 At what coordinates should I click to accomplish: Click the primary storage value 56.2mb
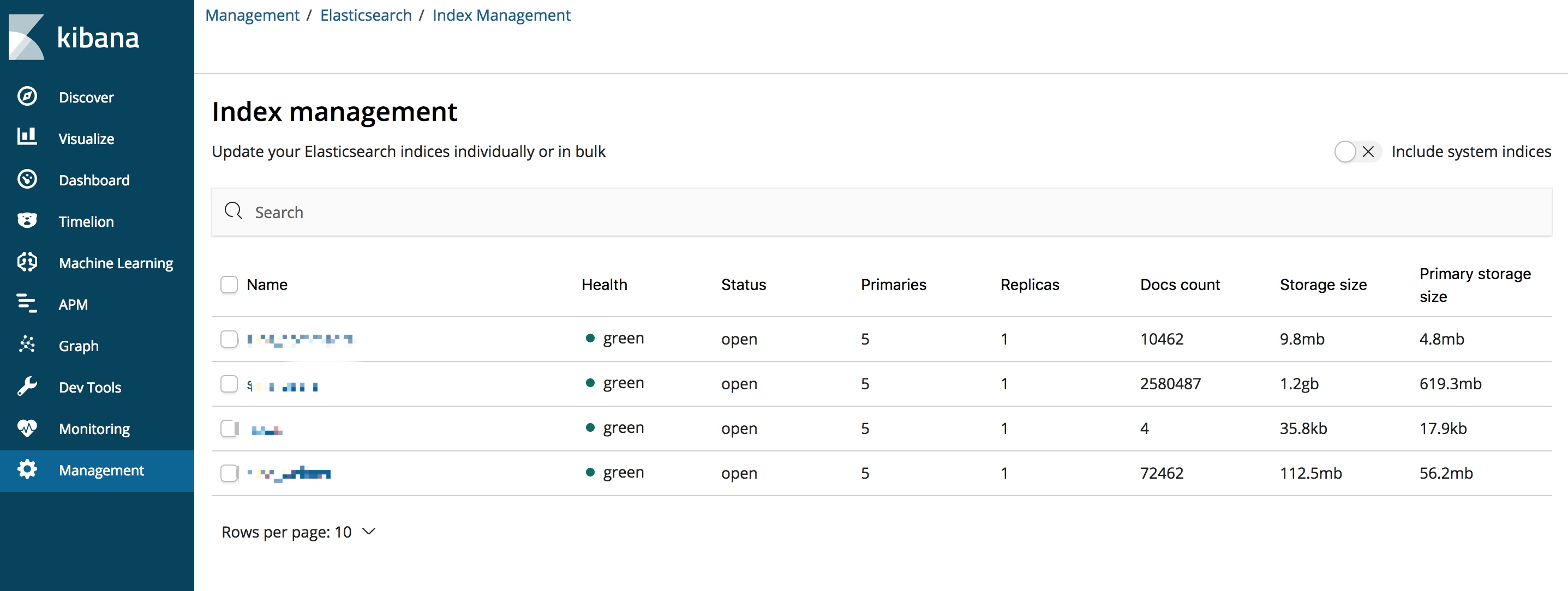(x=1446, y=473)
